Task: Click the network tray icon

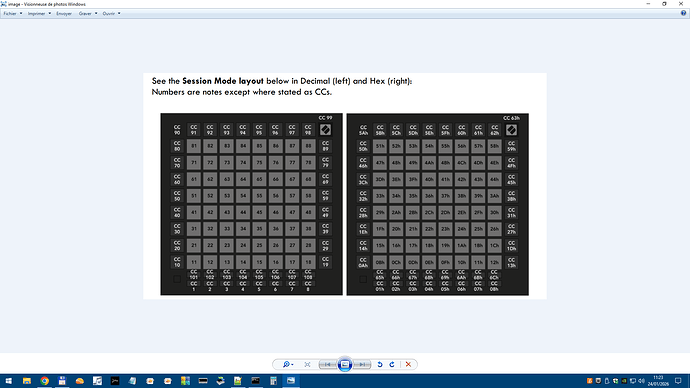Action: coord(633,381)
